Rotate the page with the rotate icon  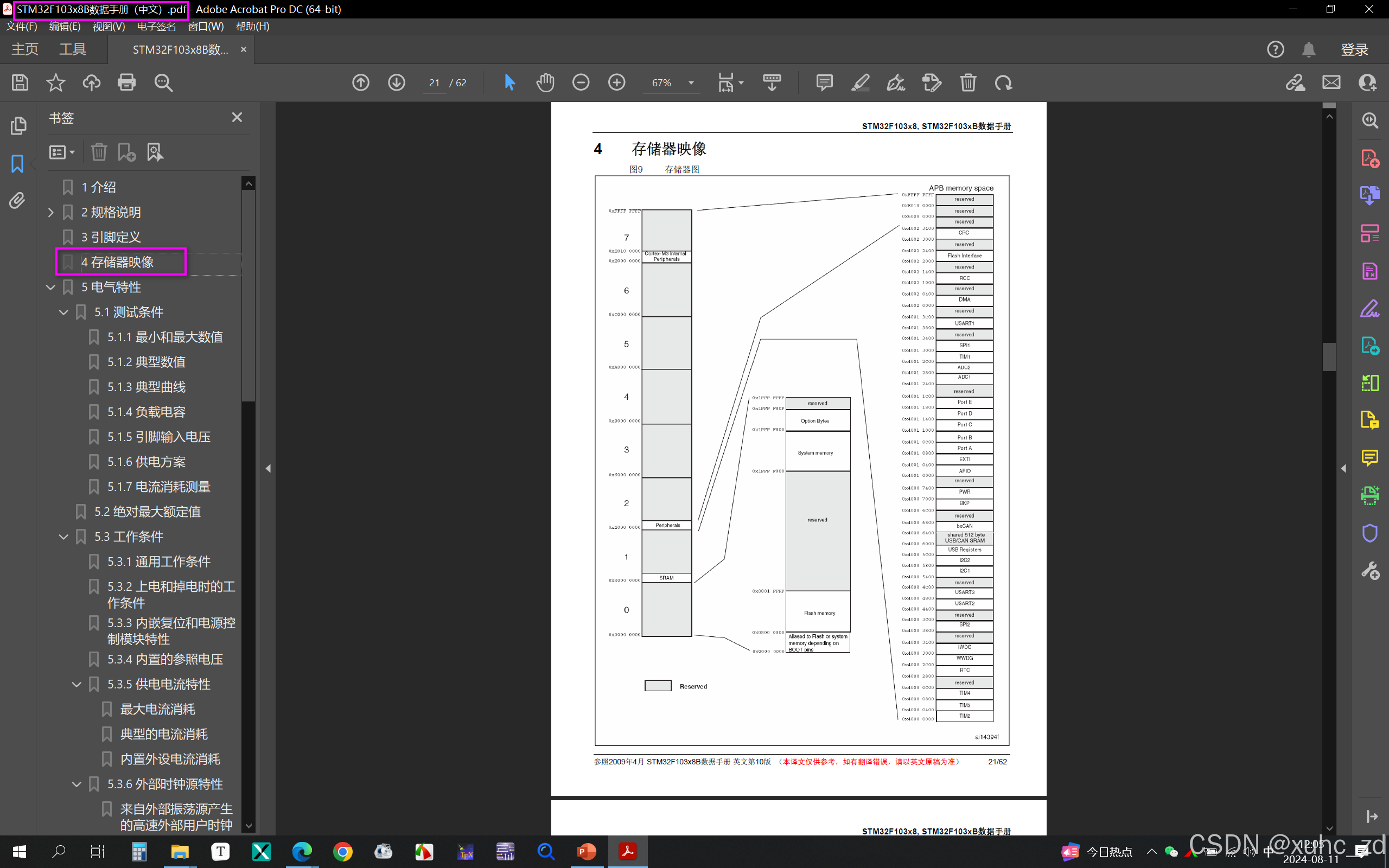point(1003,82)
